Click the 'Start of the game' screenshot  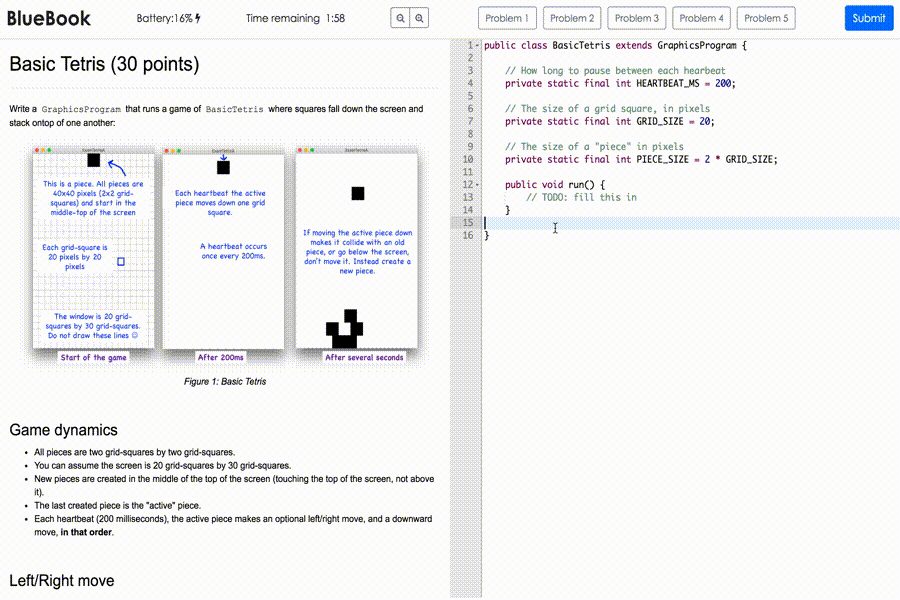click(x=94, y=250)
